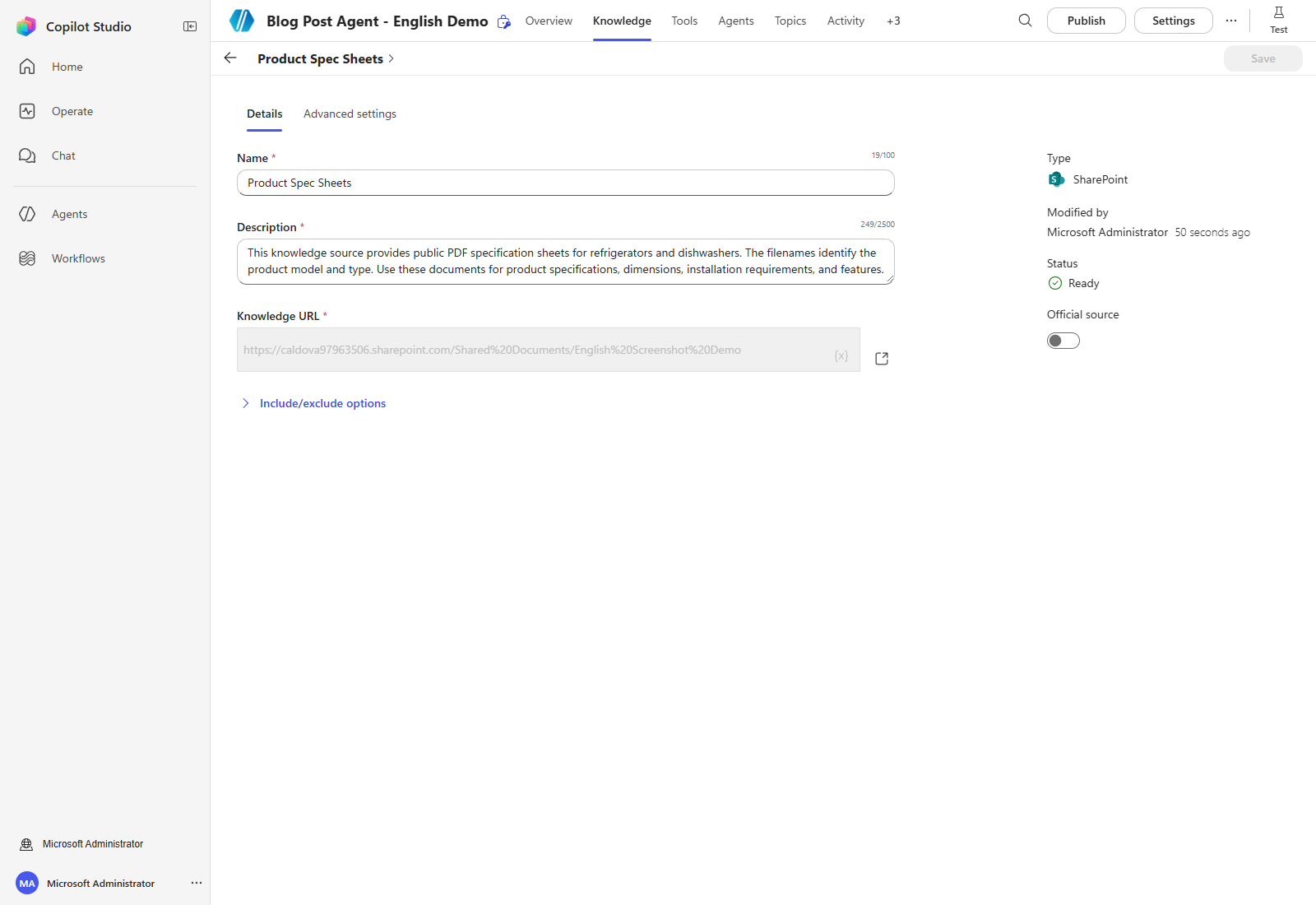Click the SharePoint type label
The image size is (1316, 905).
point(1101,179)
